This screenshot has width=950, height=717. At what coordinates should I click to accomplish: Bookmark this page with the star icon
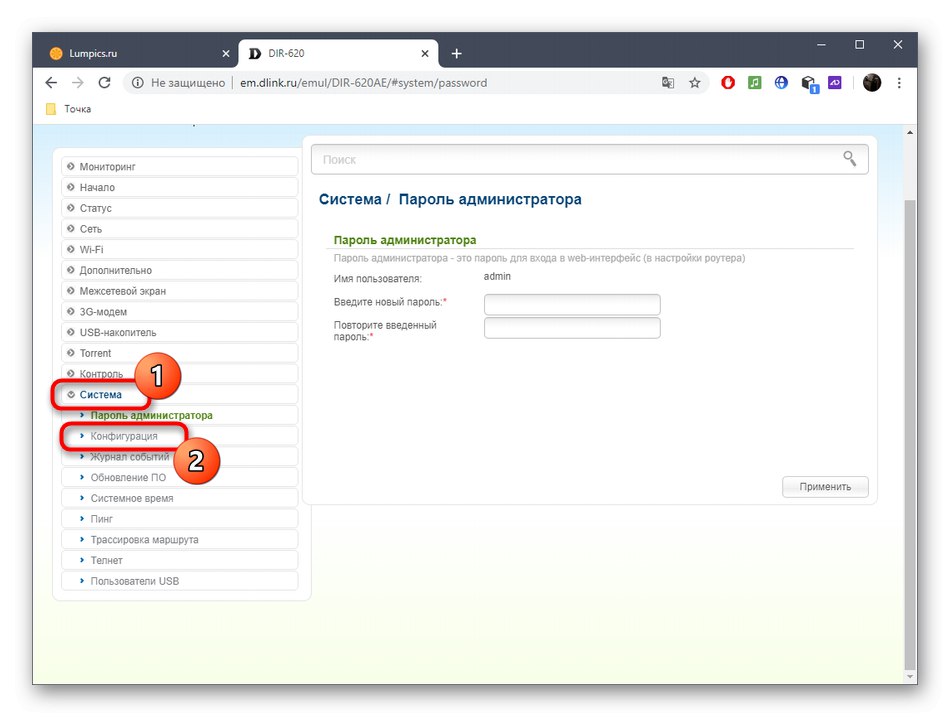(695, 82)
